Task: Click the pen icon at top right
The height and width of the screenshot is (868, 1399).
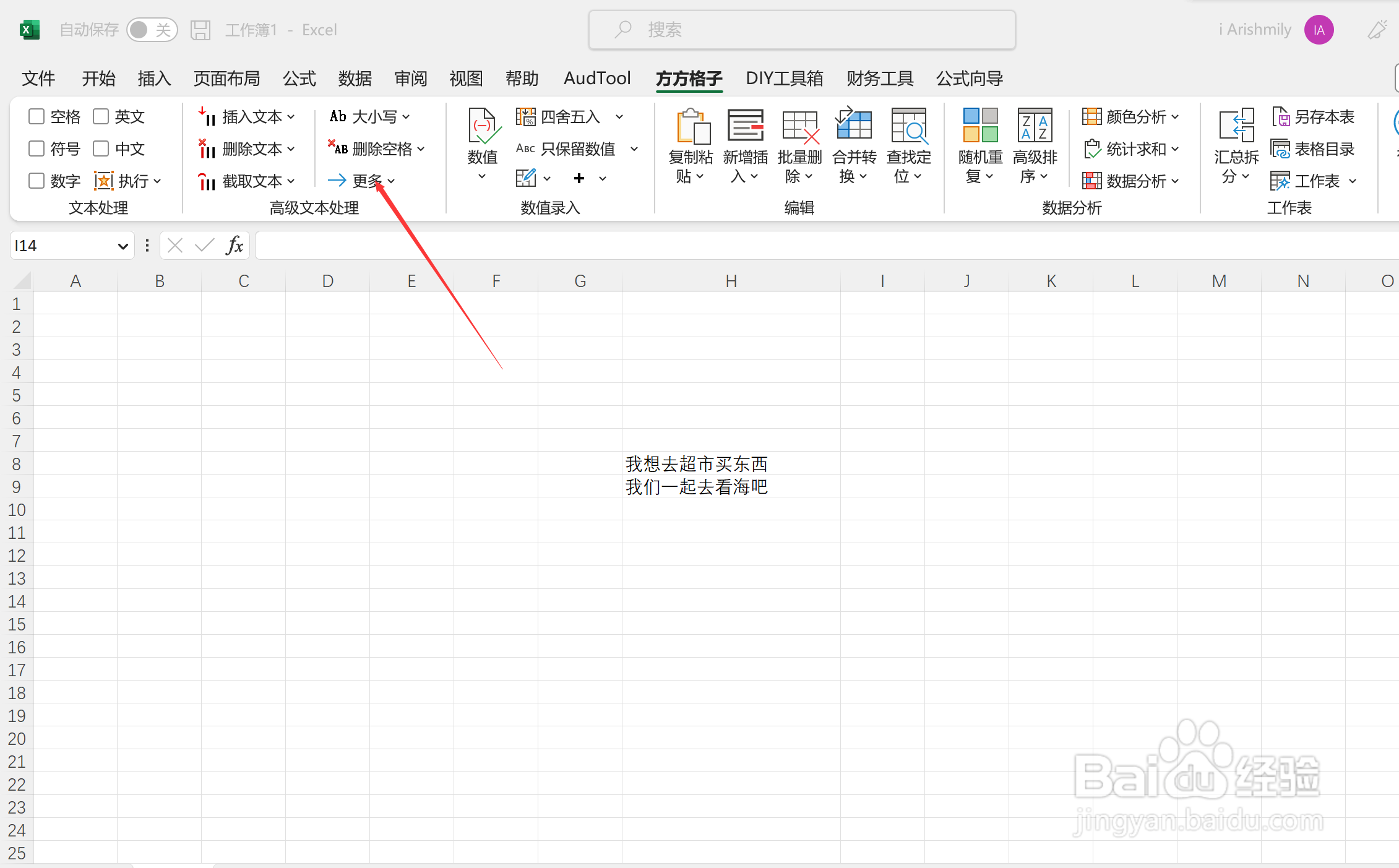Action: tap(1377, 30)
